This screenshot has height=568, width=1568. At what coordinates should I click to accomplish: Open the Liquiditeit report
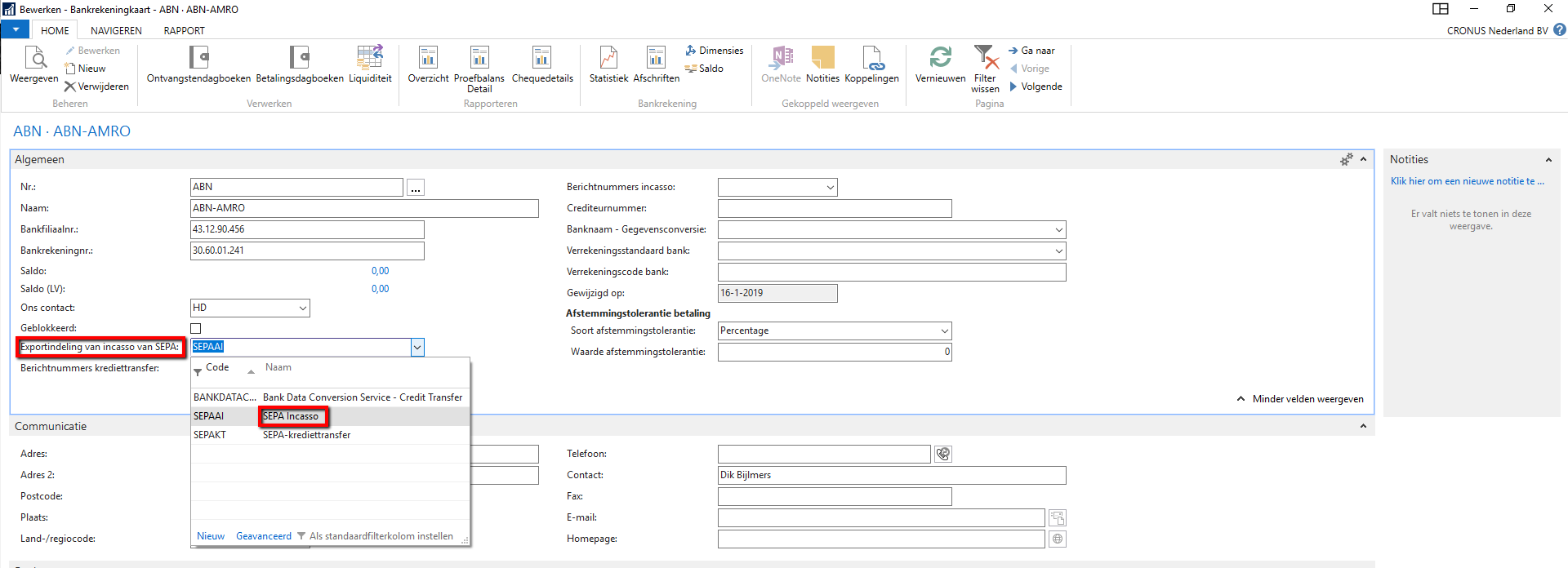370,65
